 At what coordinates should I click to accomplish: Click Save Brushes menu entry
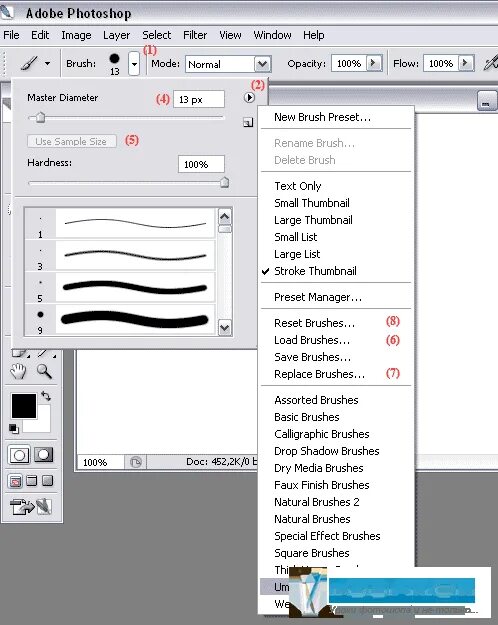click(x=336, y=357)
